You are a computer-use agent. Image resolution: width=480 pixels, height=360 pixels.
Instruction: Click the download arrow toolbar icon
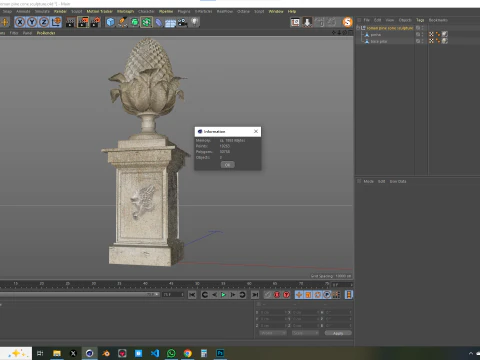[x=307, y=22]
